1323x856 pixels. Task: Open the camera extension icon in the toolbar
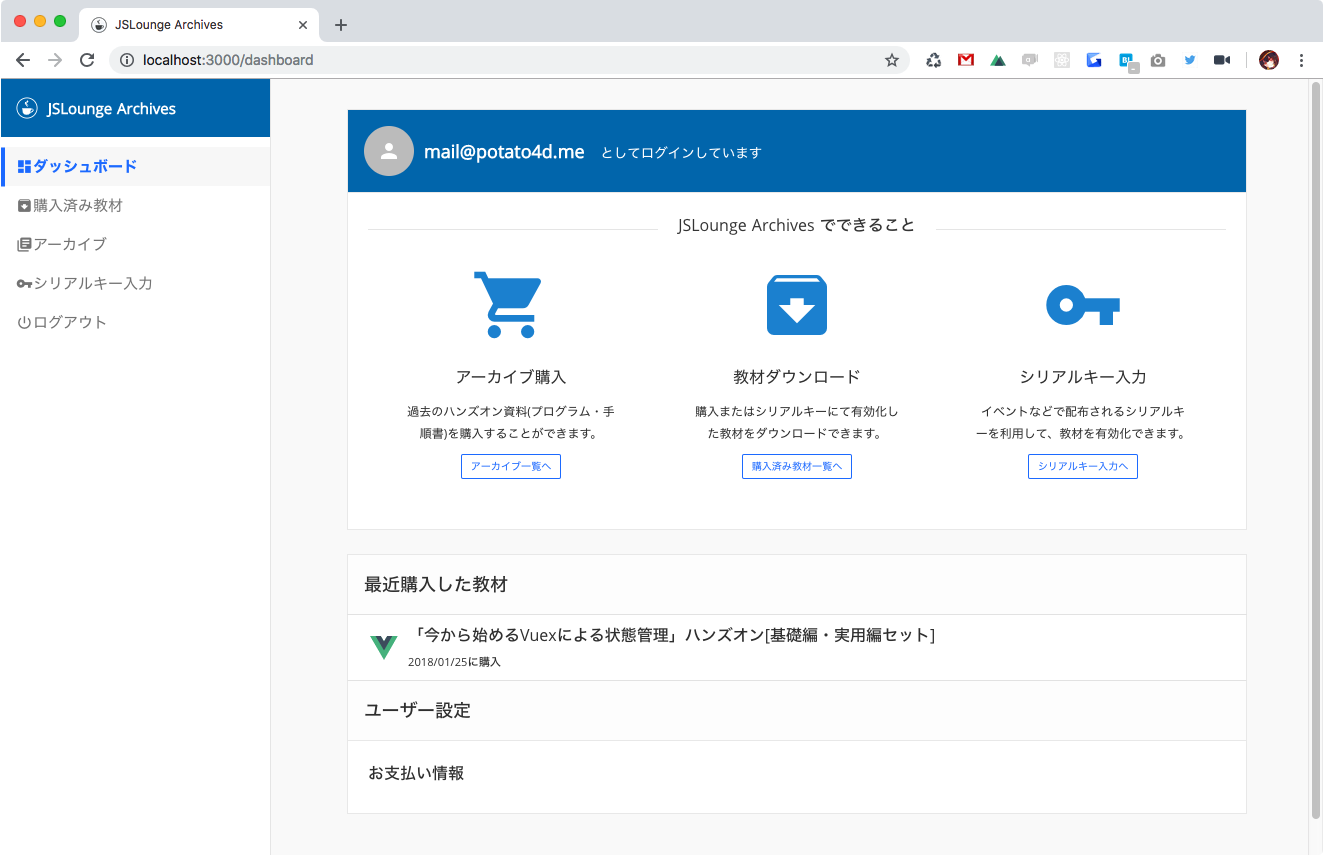tap(1158, 60)
